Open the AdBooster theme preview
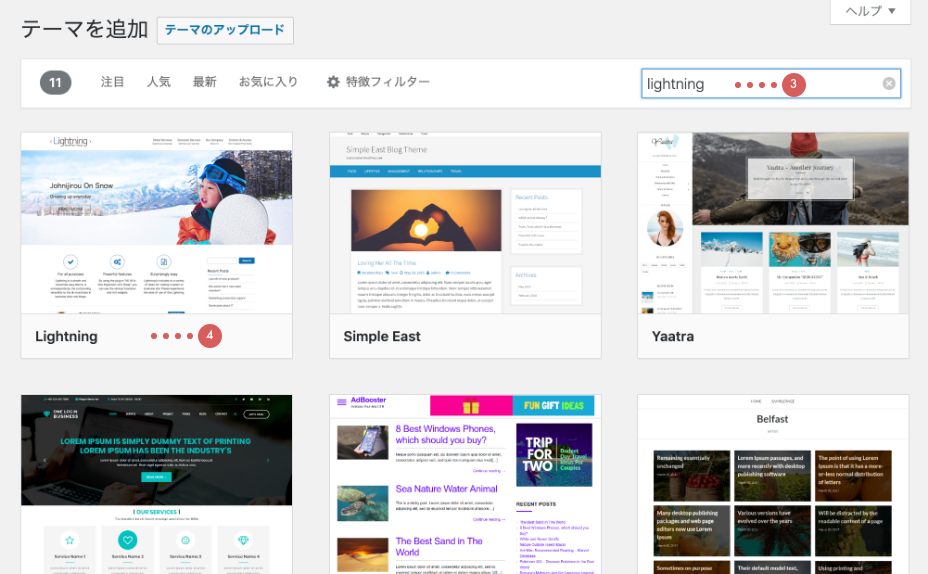Viewport: 928px width, 574px height. [465, 484]
